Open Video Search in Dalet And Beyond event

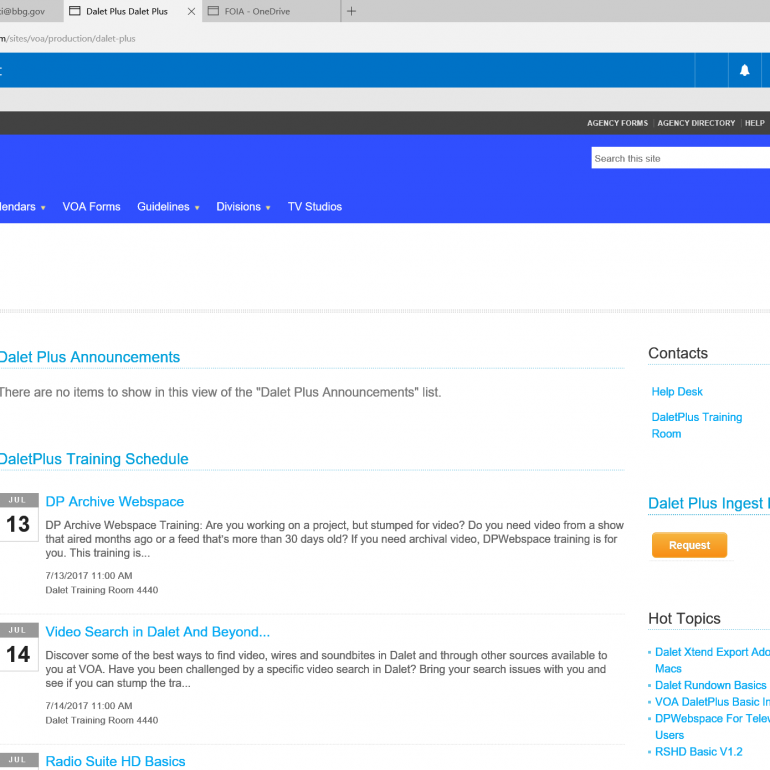click(158, 632)
